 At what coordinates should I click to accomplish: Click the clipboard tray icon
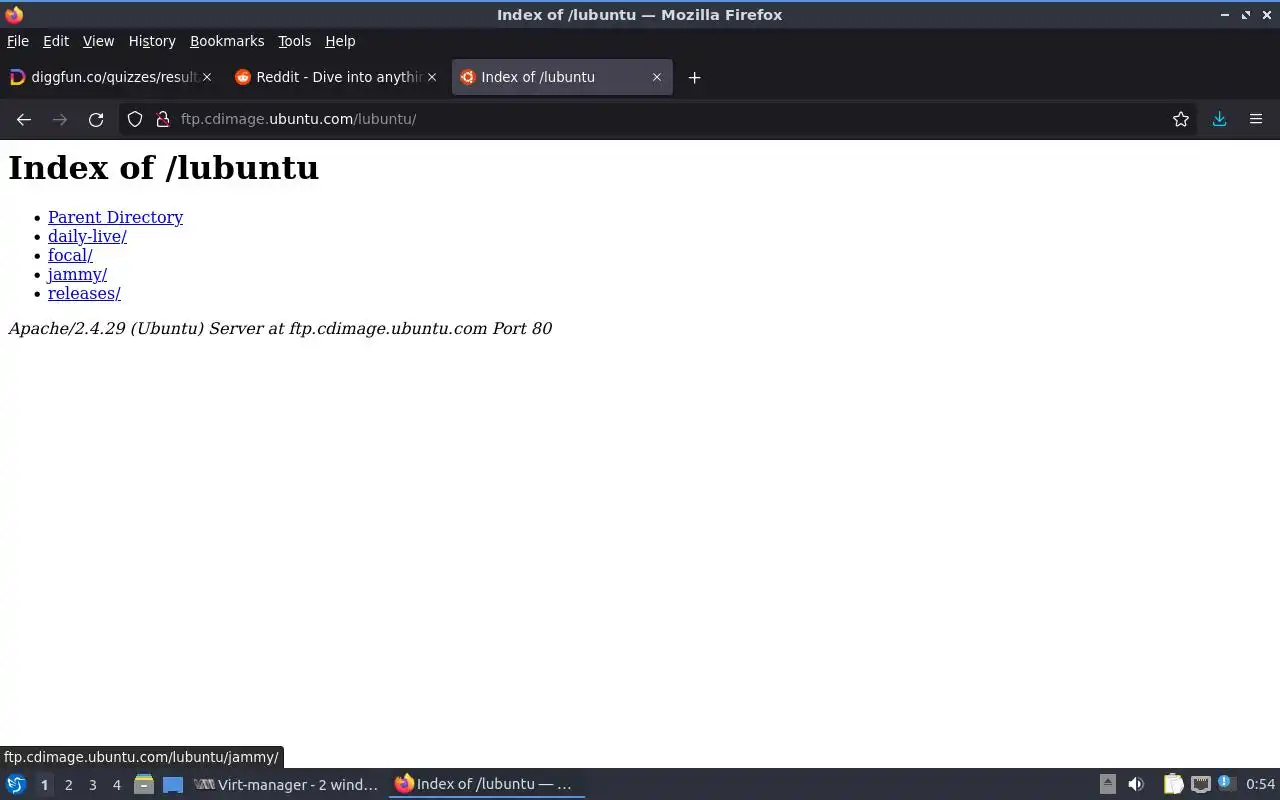[1173, 784]
